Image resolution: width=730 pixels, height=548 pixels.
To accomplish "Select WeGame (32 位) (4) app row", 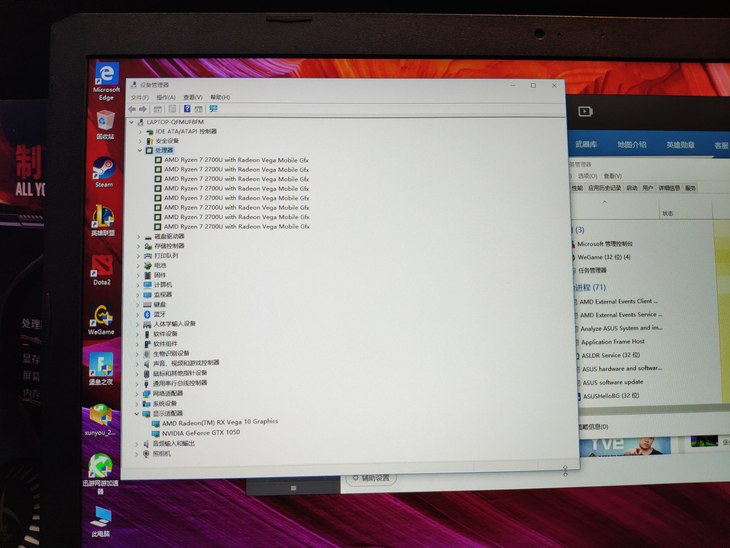I will point(604,257).
